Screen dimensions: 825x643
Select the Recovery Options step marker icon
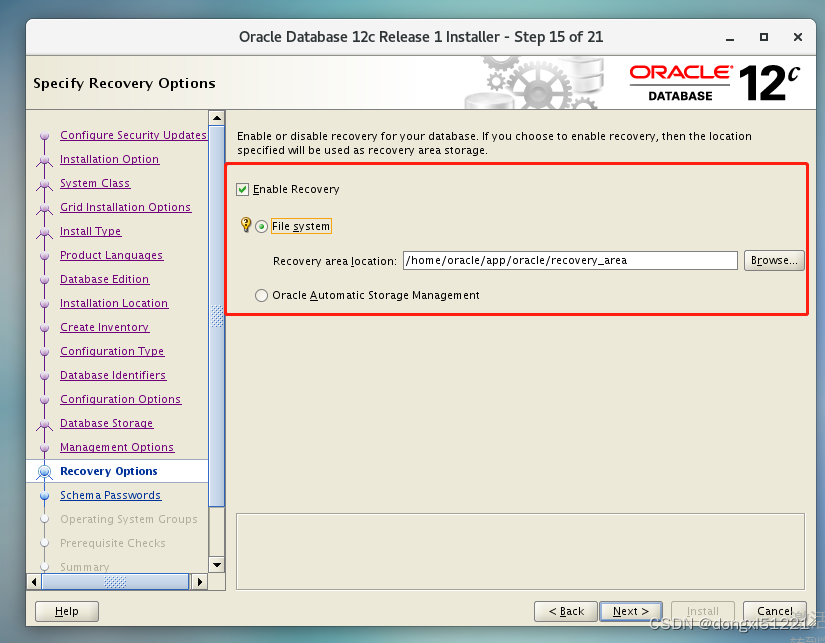point(44,471)
